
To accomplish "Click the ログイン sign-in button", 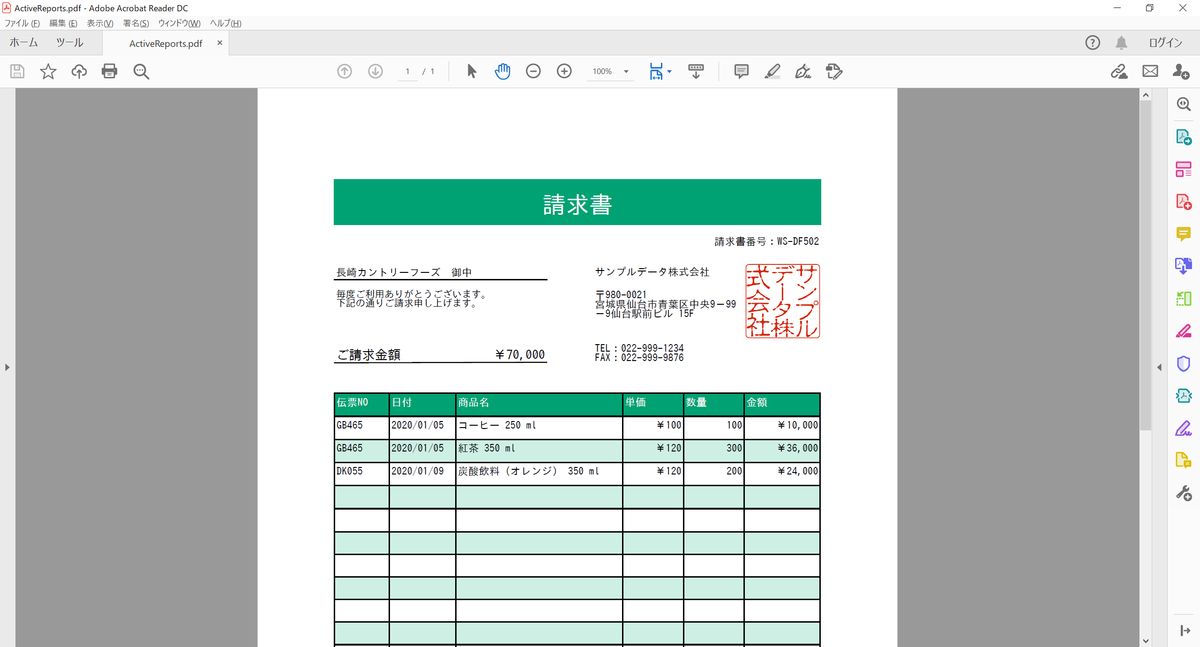I will [1166, 43].
